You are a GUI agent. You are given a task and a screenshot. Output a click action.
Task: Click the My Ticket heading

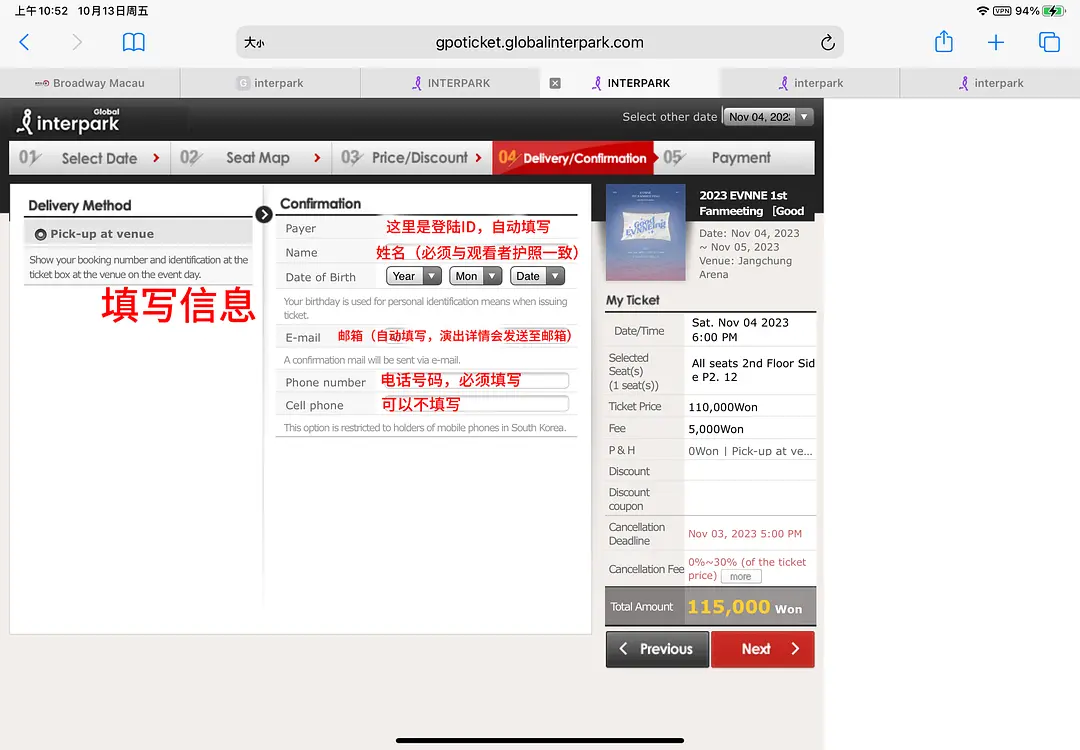point(632,300)
